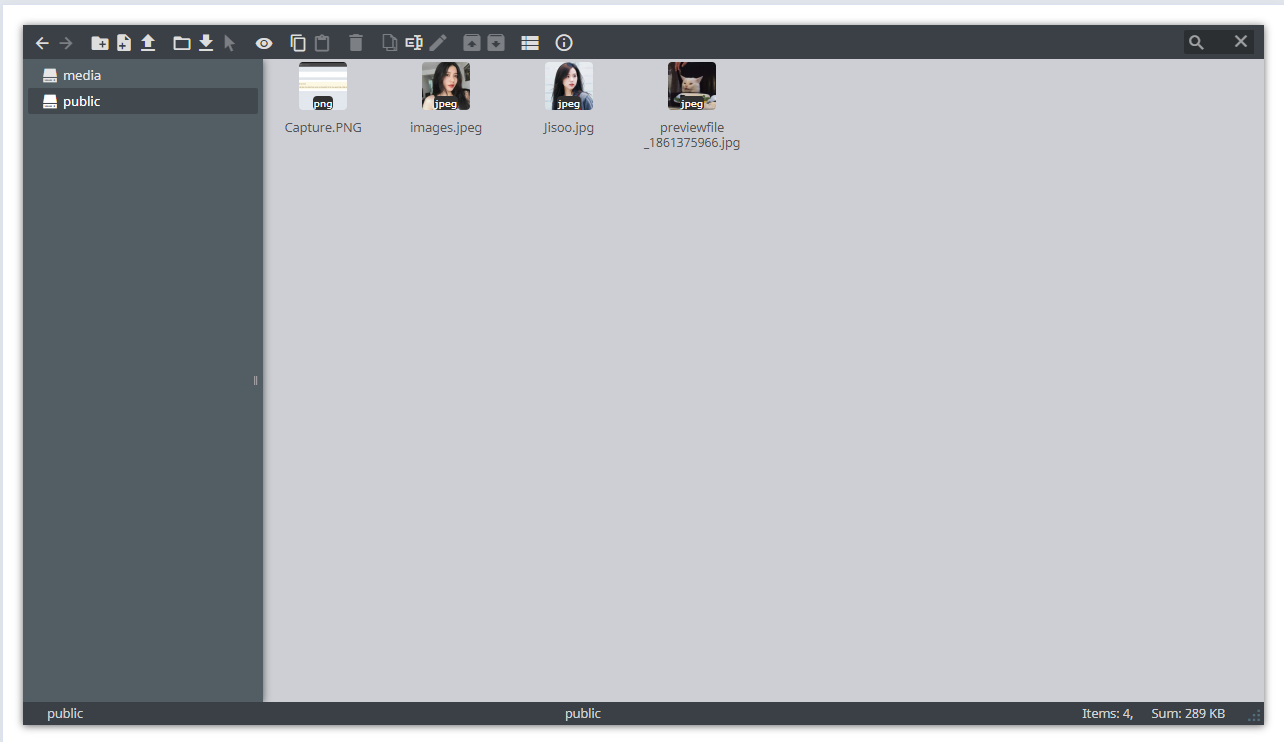Select the media volume in sidebar
1284x742 pixels.
point(82,75)
